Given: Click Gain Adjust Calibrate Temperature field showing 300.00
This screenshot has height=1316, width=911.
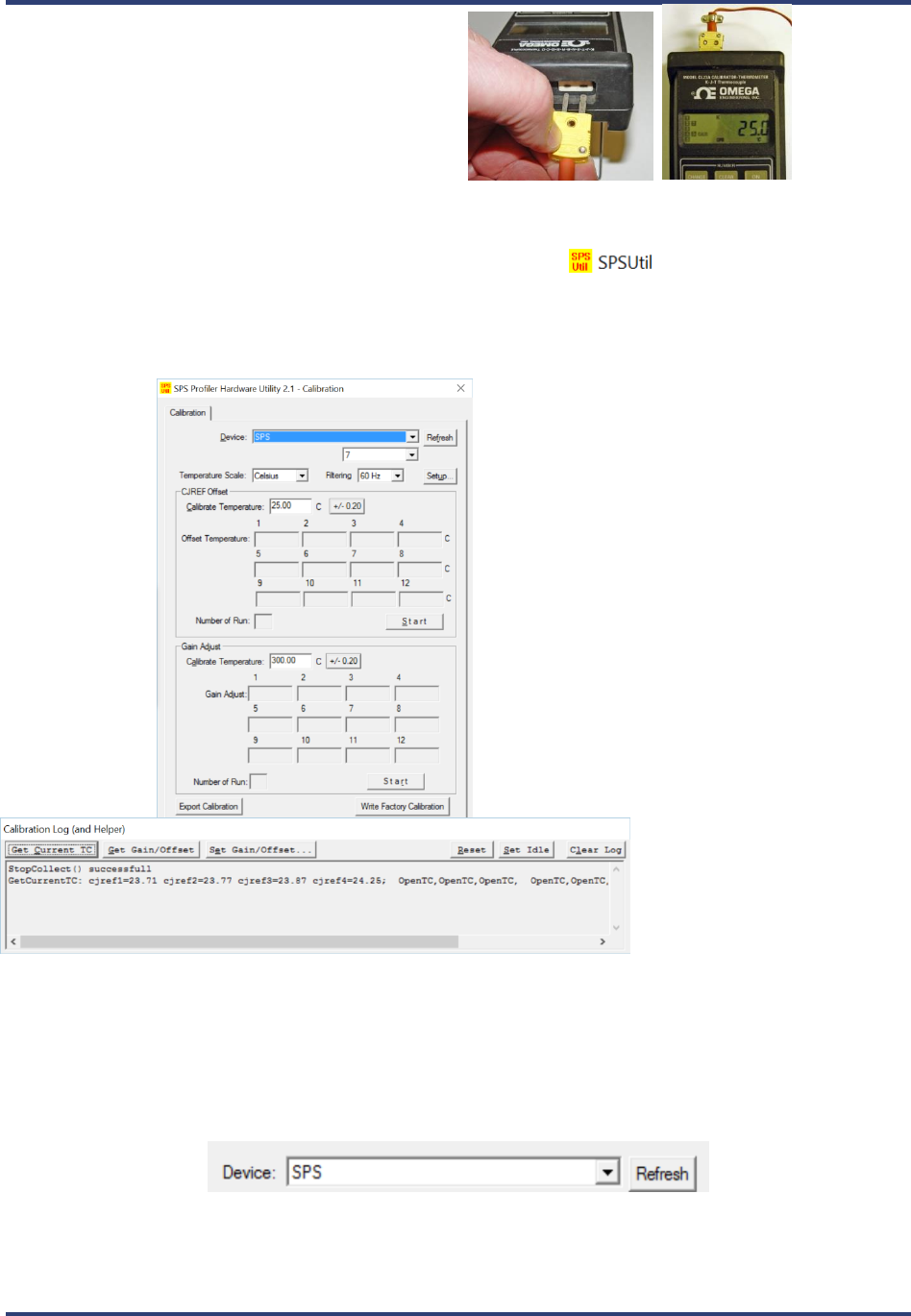Looking at the screenshot, I should pyautogui.click(x=290, y=661).
